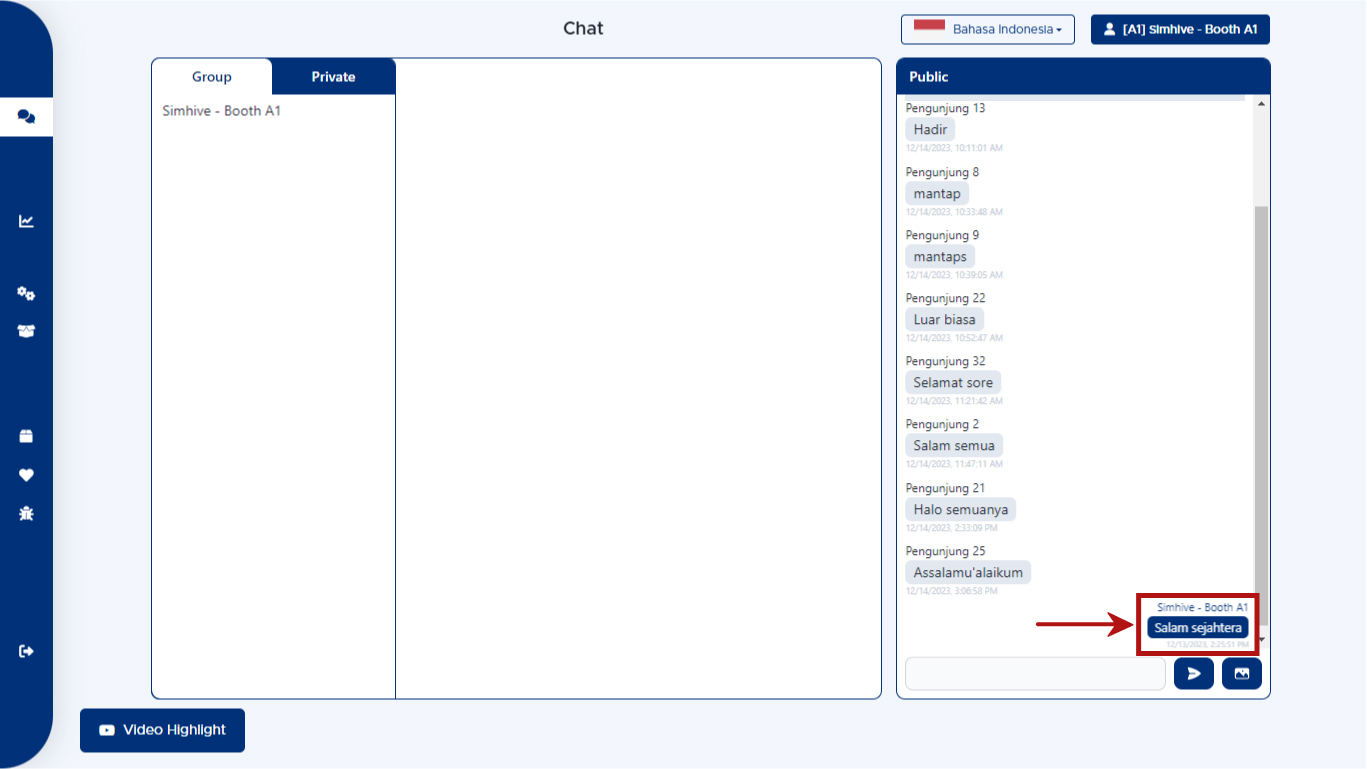The image size is (1367, 769).
Task: Click the Video Highlight button
Action: click(x=162, y=730)
